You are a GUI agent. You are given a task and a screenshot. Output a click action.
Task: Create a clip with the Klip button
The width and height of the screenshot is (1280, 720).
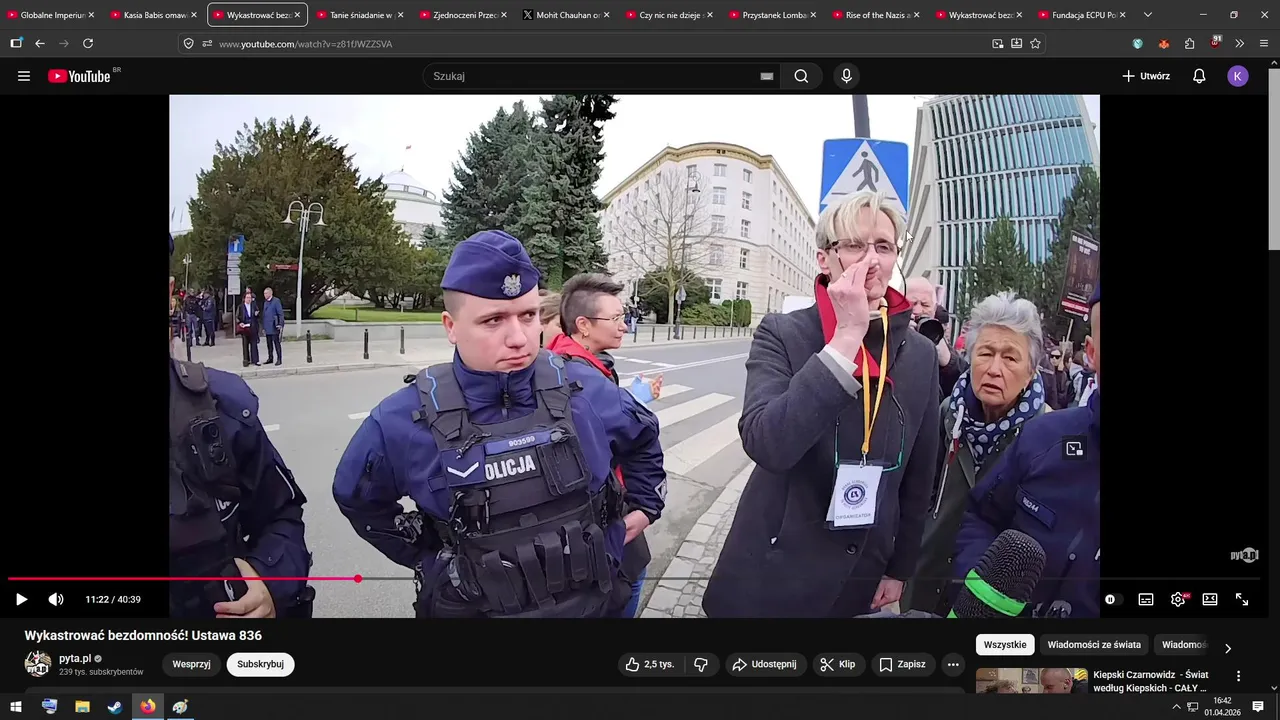837,664
